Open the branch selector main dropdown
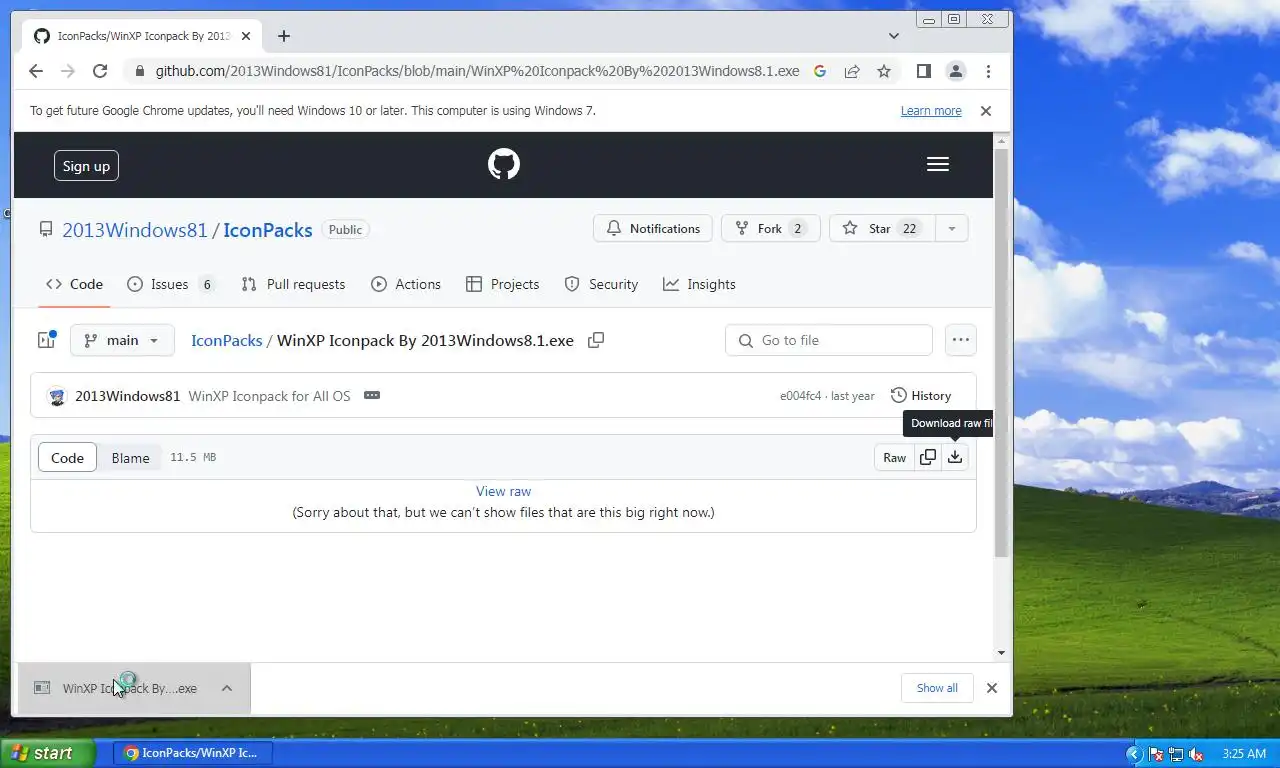This screenshot has width=1280, height=768. [122, 340]
